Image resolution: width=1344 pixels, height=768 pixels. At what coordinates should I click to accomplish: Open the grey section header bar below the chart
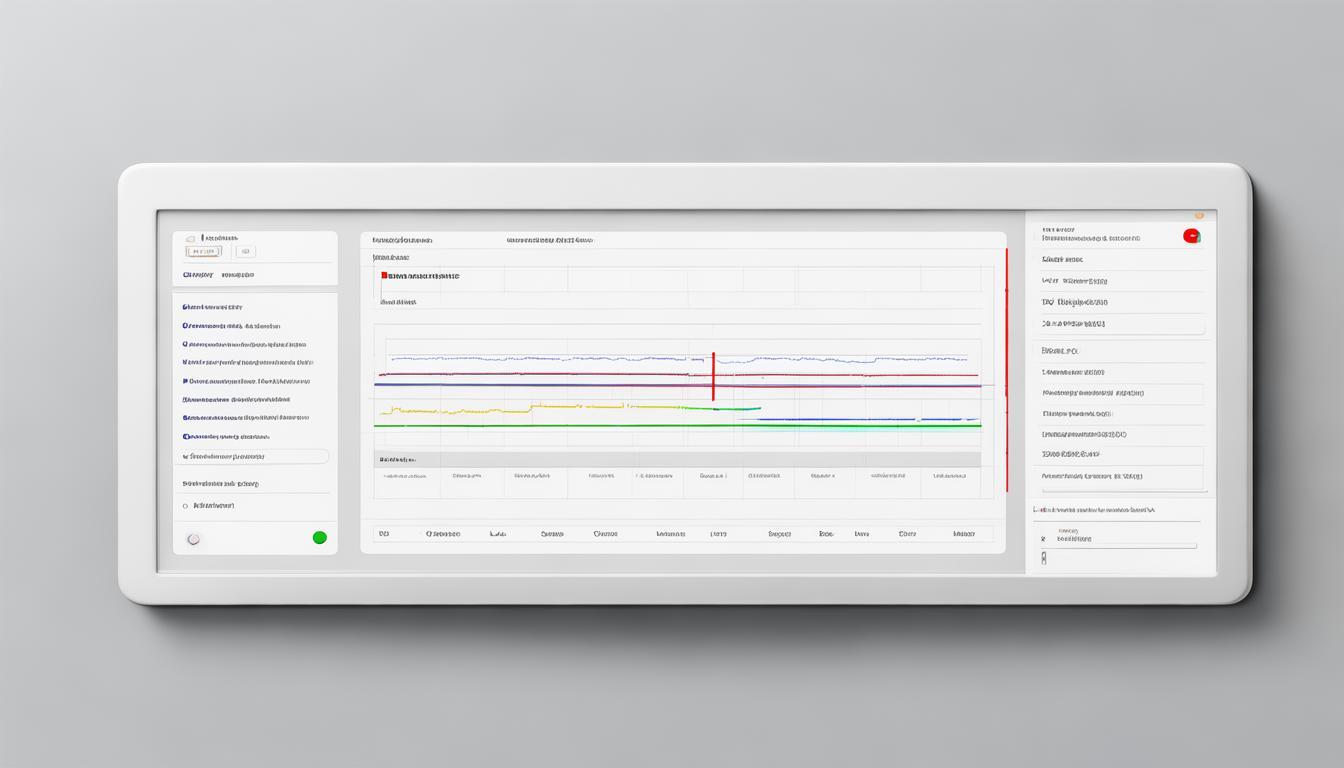point(677,460)
